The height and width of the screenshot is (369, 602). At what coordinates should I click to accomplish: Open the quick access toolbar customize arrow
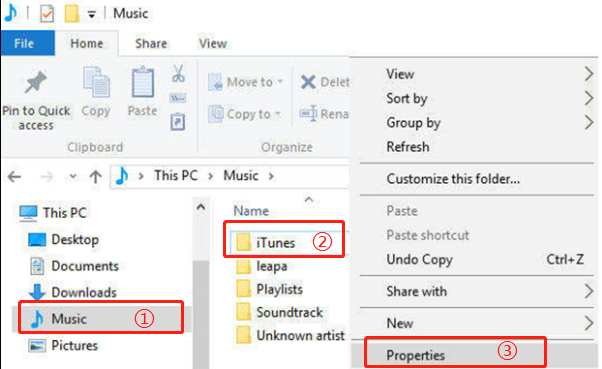91,15
